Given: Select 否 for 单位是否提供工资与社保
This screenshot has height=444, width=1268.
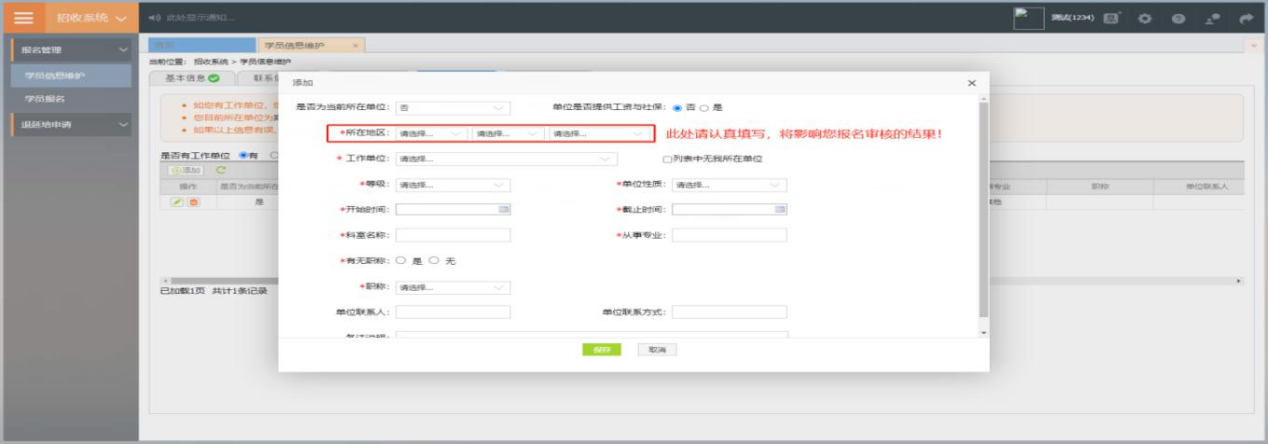Looking at the screenshot, I should (x=678, y=107).
